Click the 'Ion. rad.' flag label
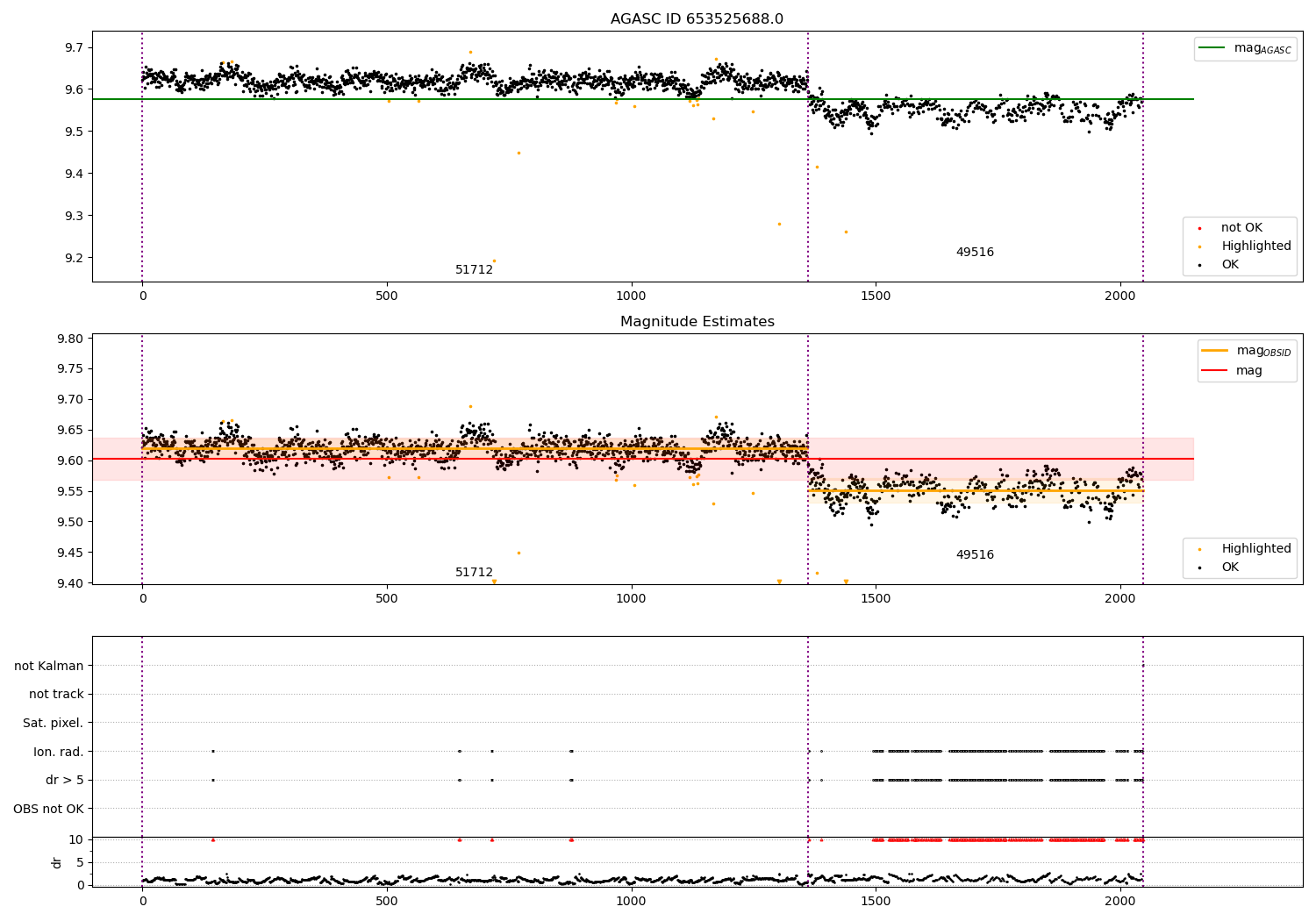 click(x=59, y=752)
